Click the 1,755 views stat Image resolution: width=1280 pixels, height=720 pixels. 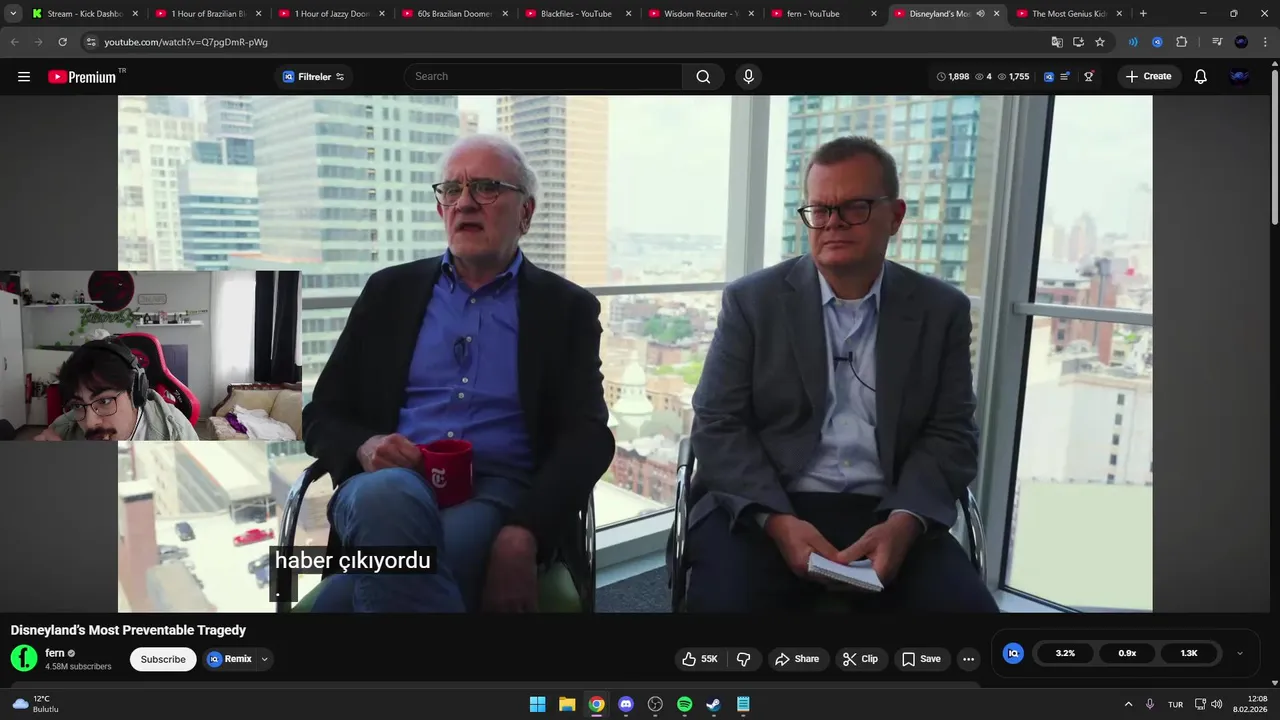click(1013, 77)
